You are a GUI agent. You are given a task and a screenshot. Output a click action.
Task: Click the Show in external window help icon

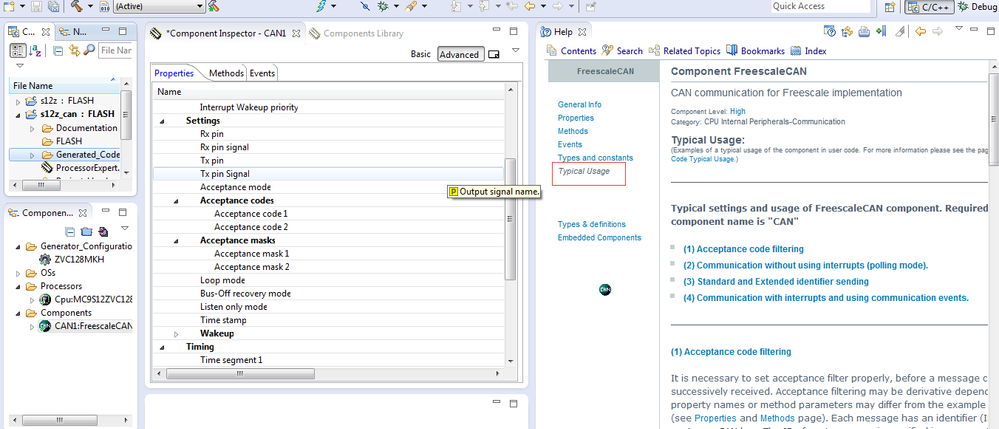(830, 31)
